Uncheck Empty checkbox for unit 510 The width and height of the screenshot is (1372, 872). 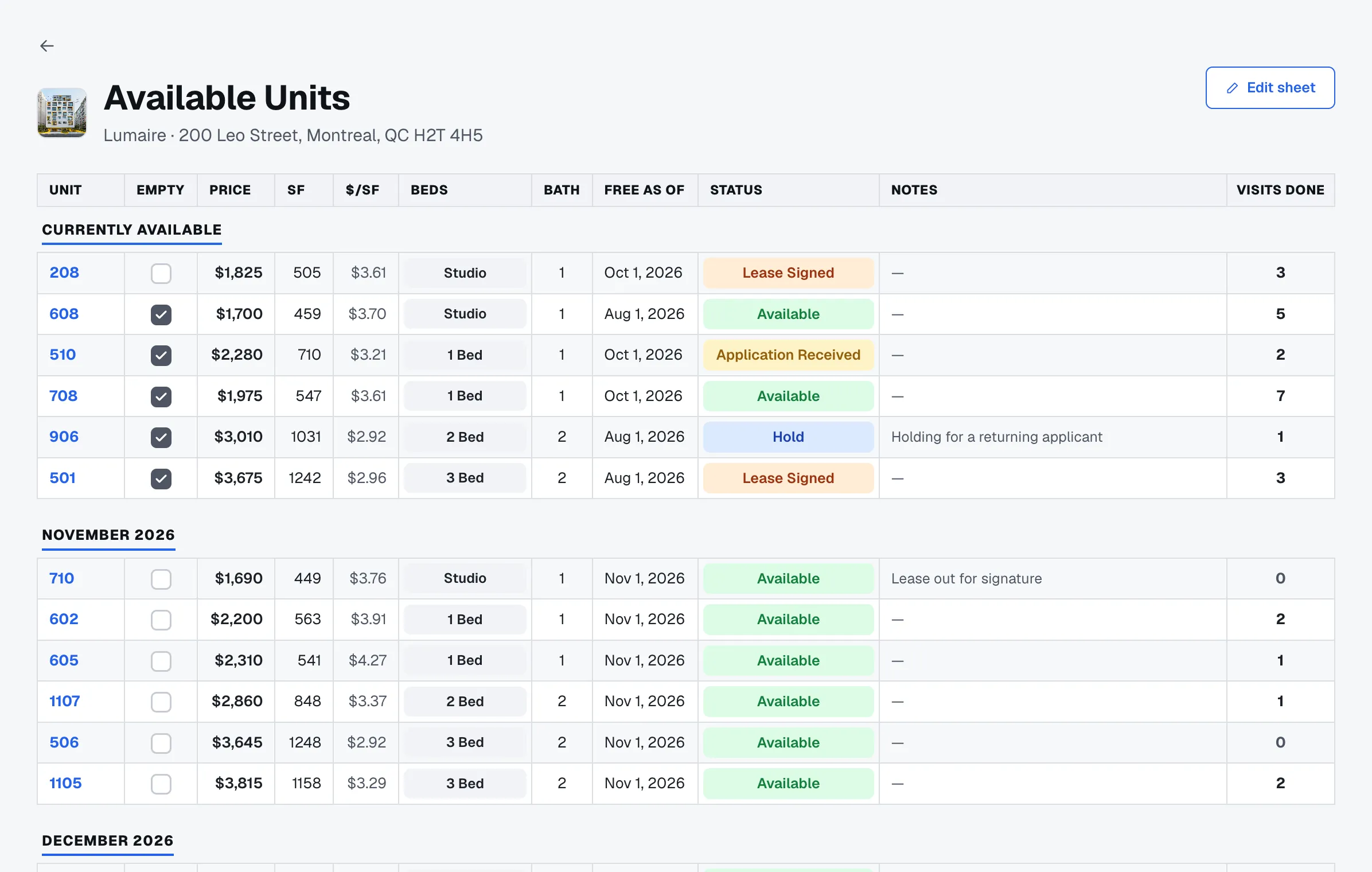coord(161,355)
